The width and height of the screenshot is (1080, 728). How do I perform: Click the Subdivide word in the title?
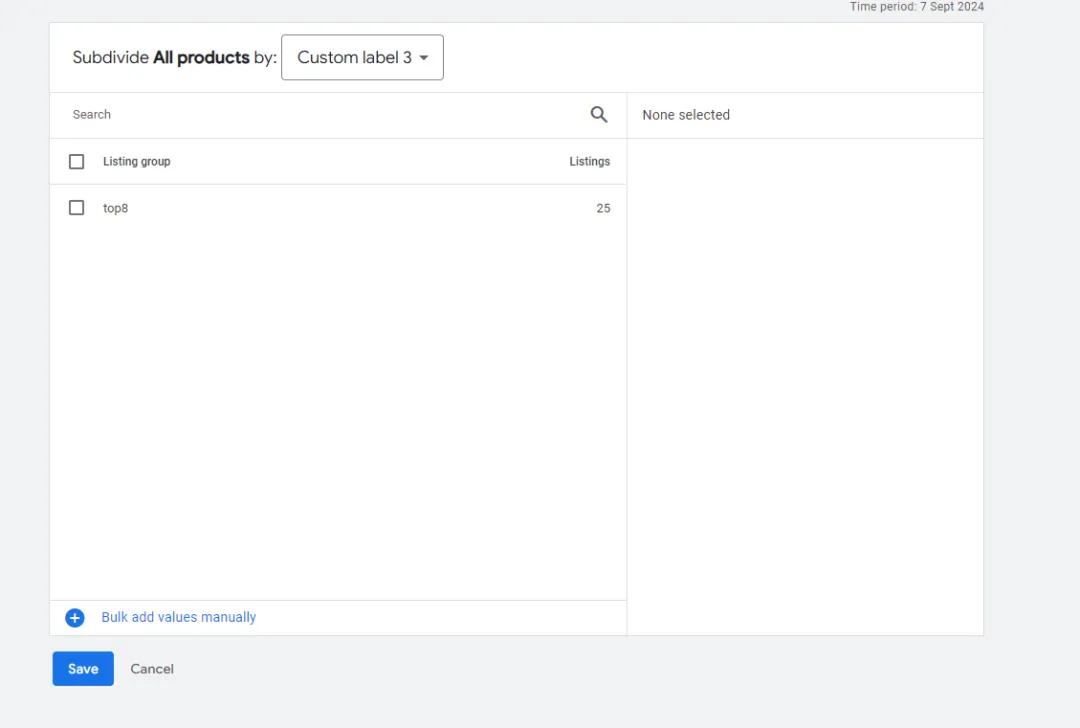[110, 58]
